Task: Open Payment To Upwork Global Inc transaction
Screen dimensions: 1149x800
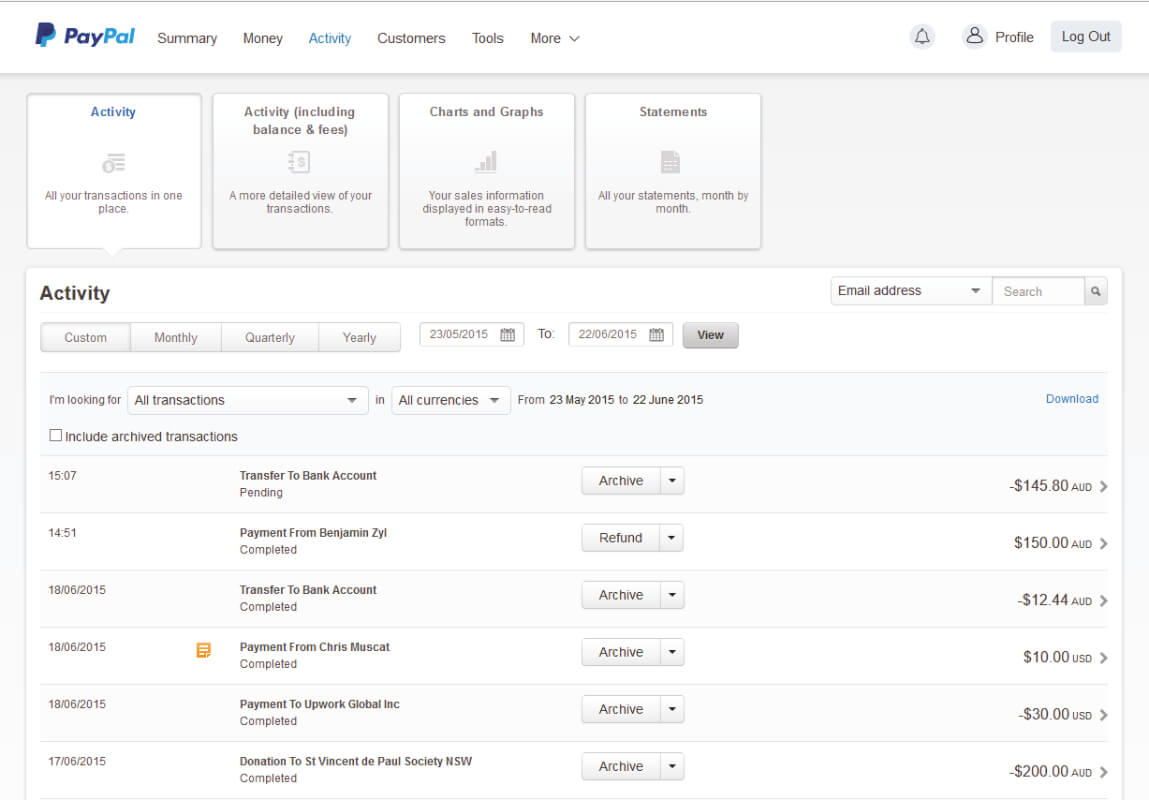Action: (x=319, y=704)
